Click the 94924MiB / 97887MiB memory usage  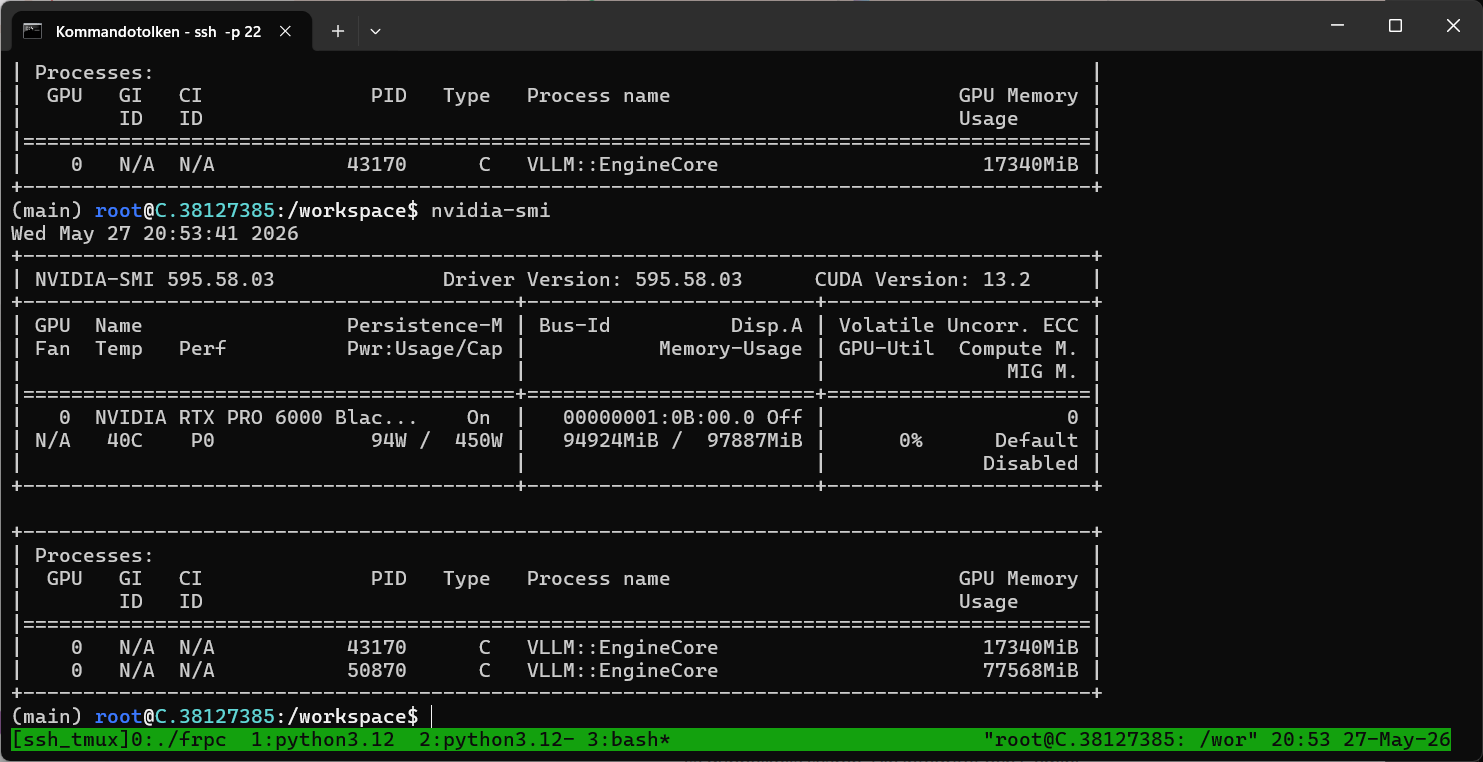pyautogui.click(x=682, y=441)
